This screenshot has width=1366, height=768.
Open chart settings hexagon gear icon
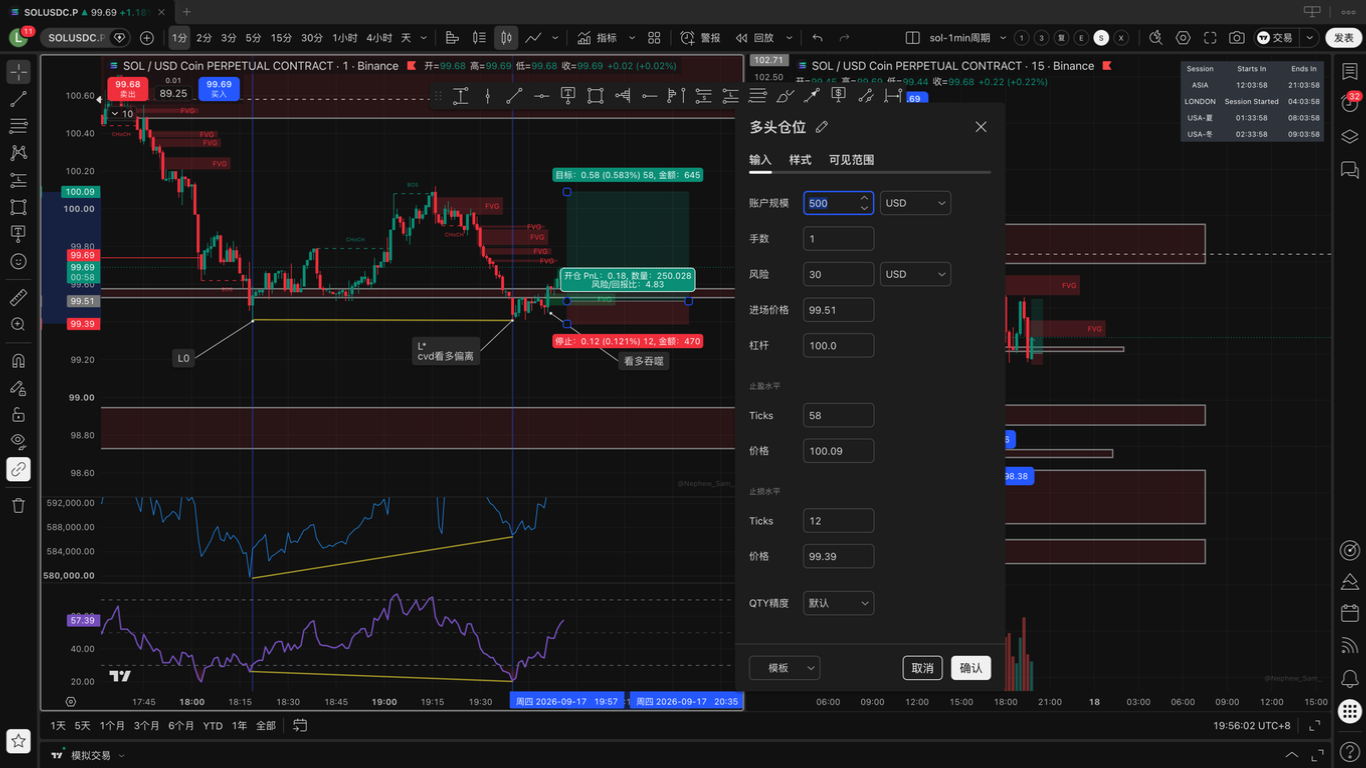[x=1183, y=38]
